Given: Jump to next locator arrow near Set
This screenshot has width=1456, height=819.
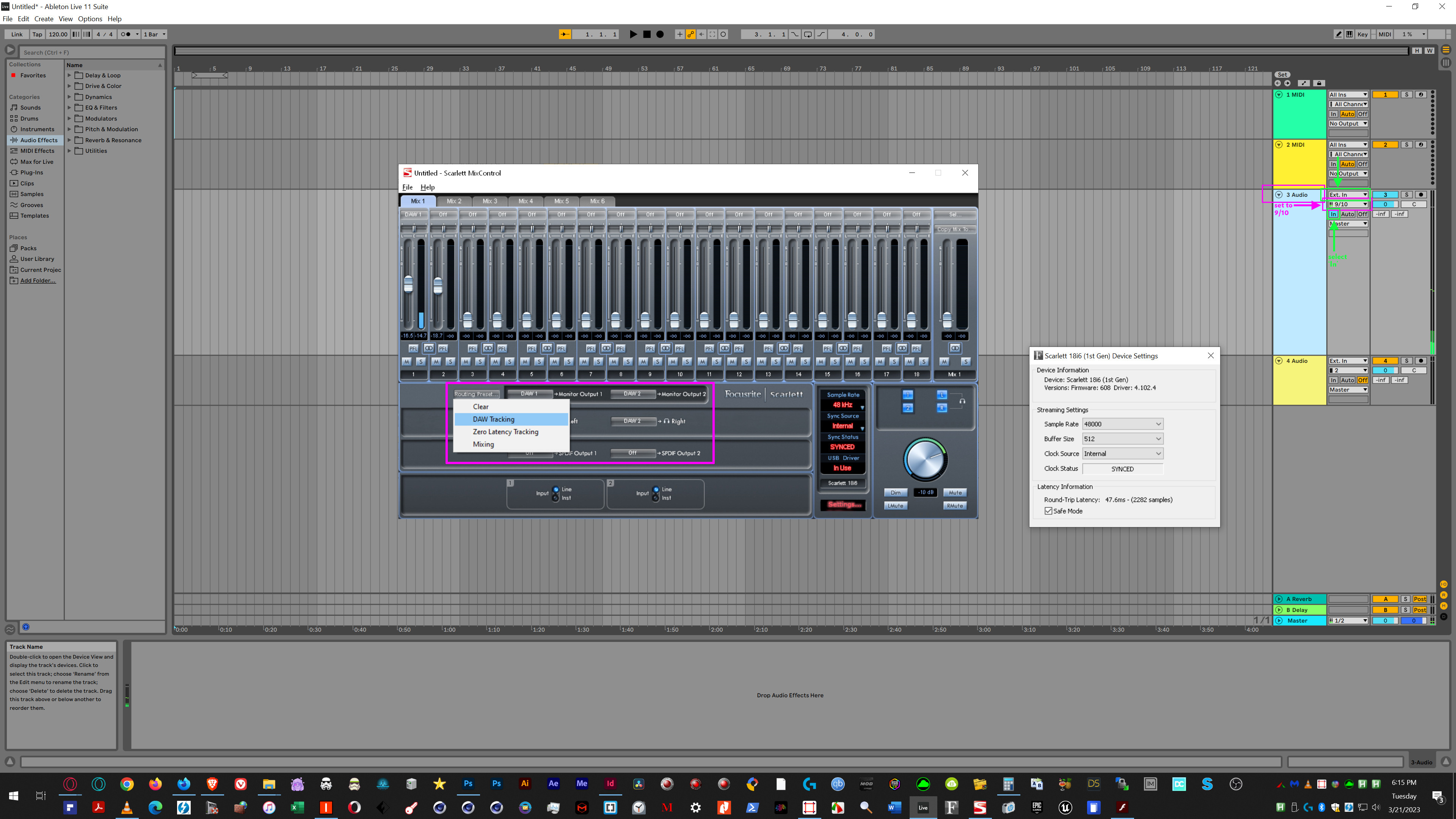Looking at the screenshot, I should click(1288, 83).
